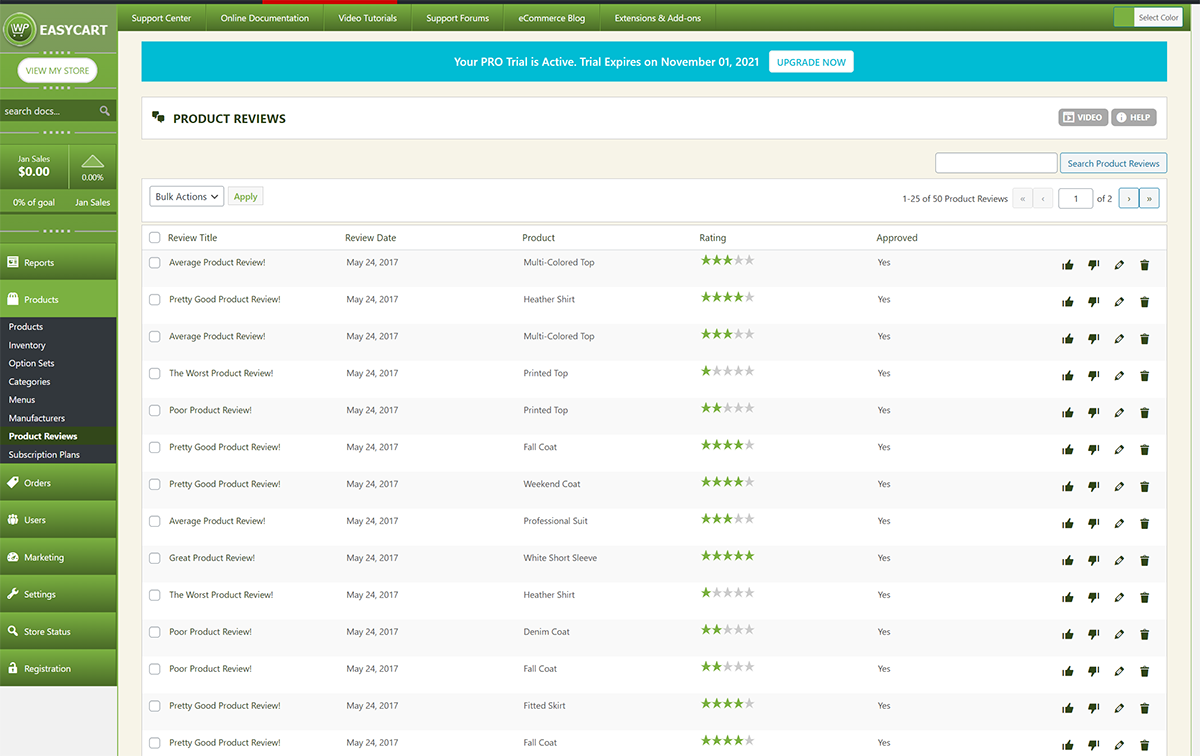Open the Video tutorial button

[x=1082, y=118]
